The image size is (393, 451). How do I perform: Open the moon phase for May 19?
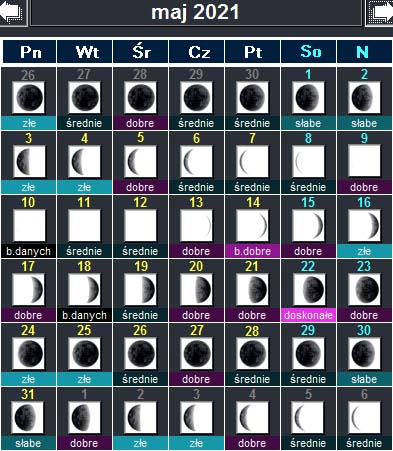point(140,289)
